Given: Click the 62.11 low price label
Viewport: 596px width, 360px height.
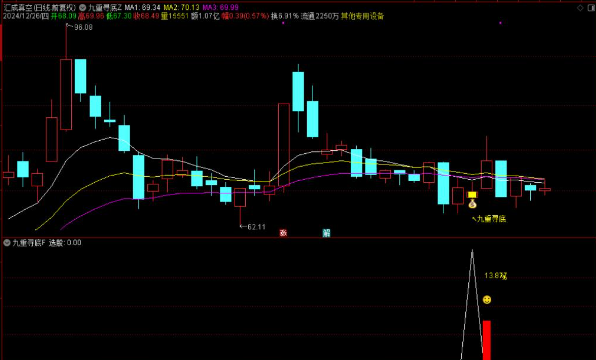Looking at the screenshot, I should (x=256, y=227).
